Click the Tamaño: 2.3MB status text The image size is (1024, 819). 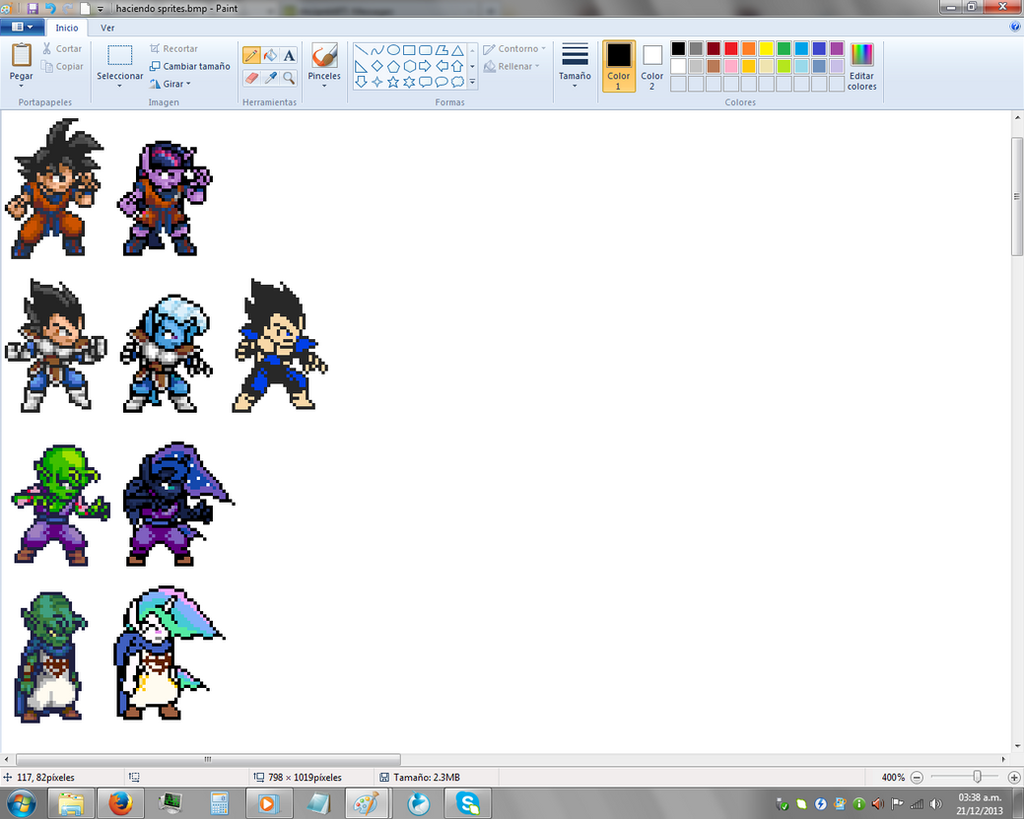coord(426,777)
